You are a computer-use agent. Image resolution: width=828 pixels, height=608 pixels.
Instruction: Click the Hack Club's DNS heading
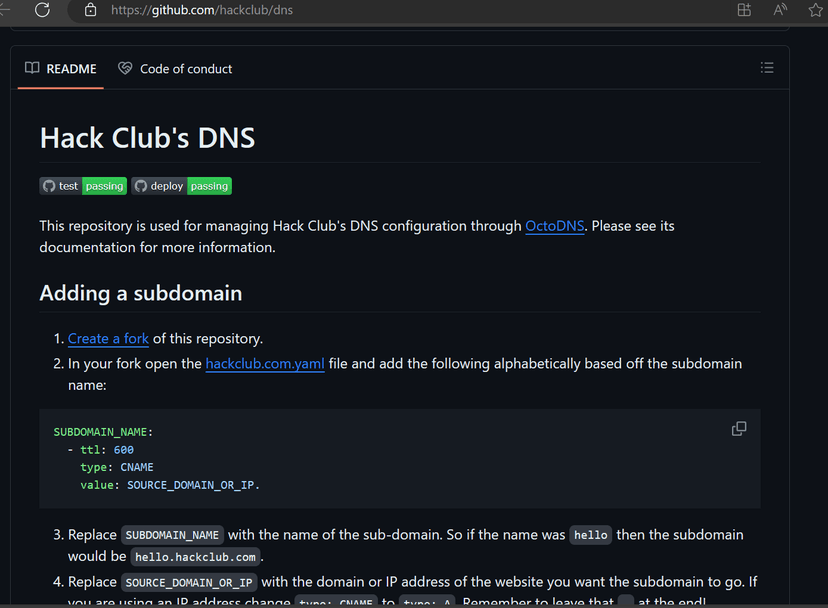147,138
